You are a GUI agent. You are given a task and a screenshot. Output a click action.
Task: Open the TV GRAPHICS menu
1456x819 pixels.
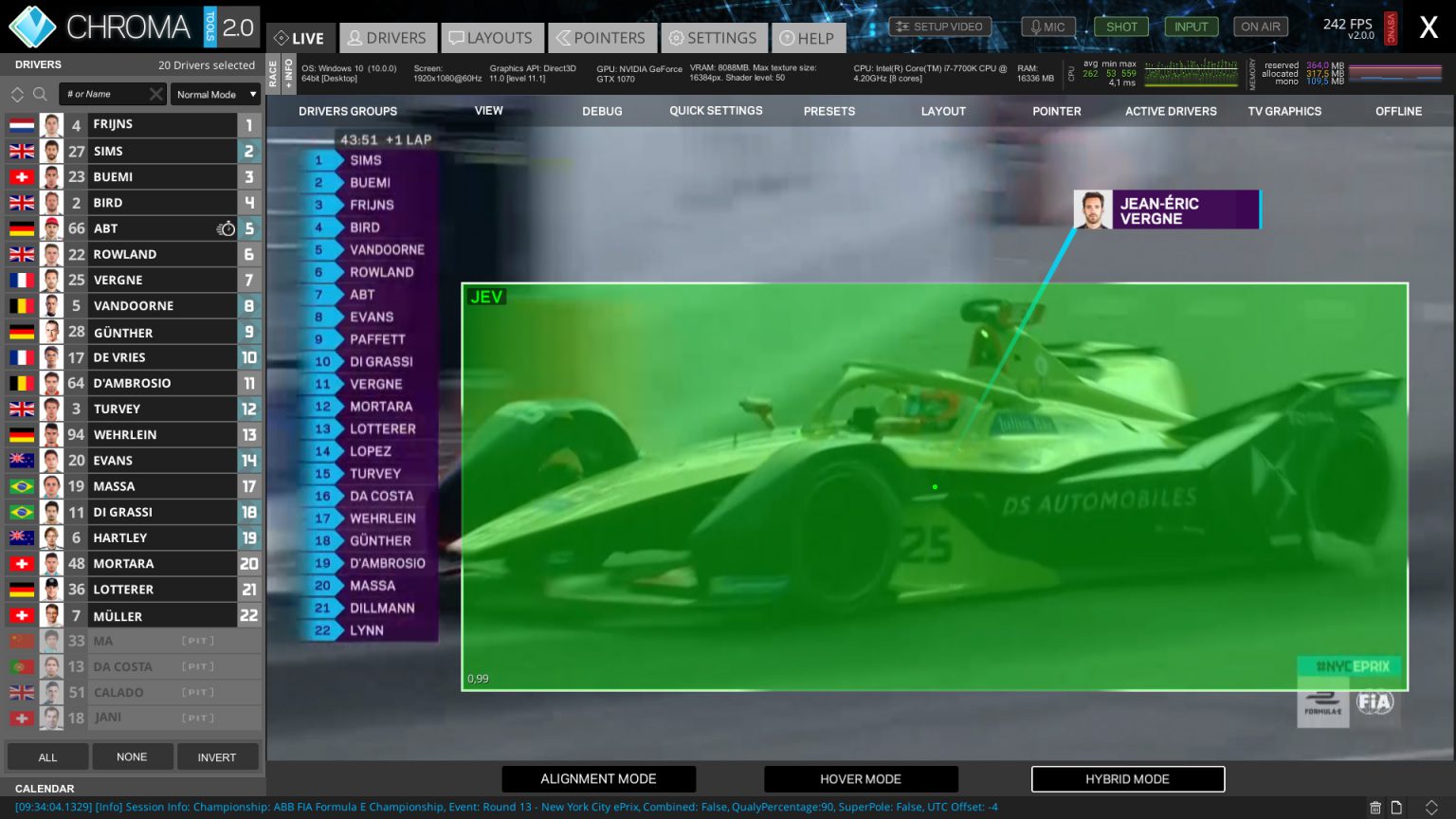coord(1285,111)
